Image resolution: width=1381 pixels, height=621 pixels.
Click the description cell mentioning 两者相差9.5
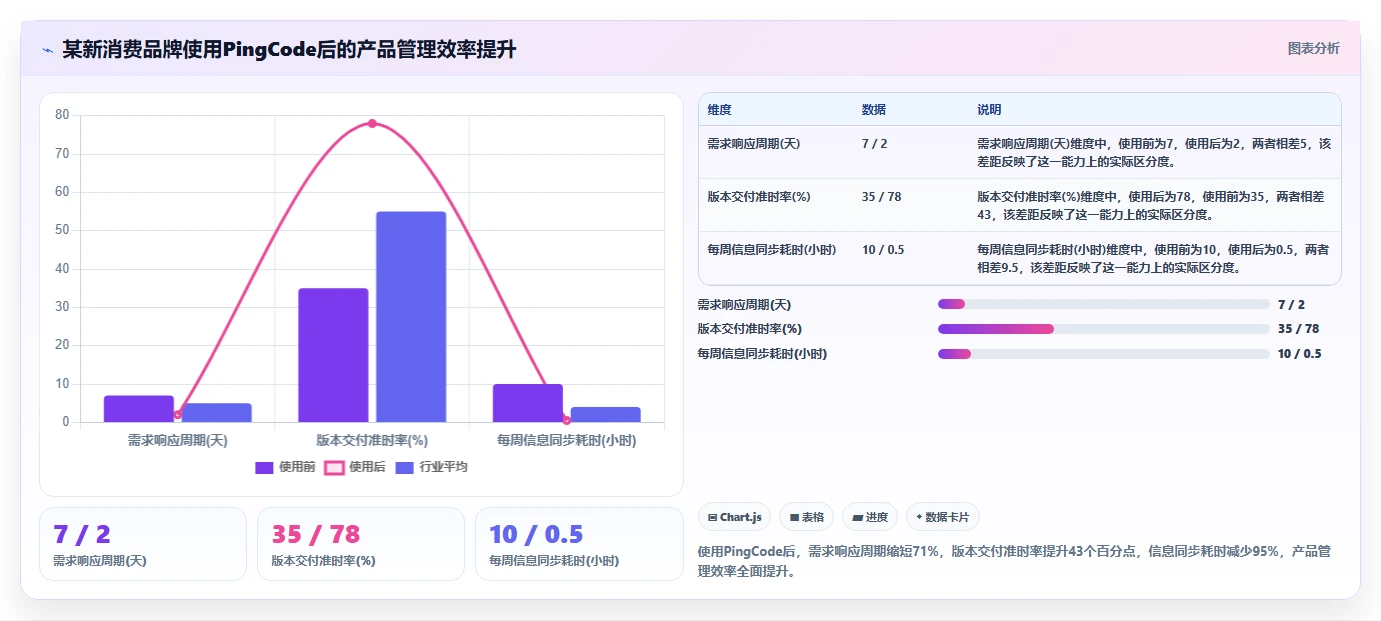pyautogui.click(x=1154, y=259)
